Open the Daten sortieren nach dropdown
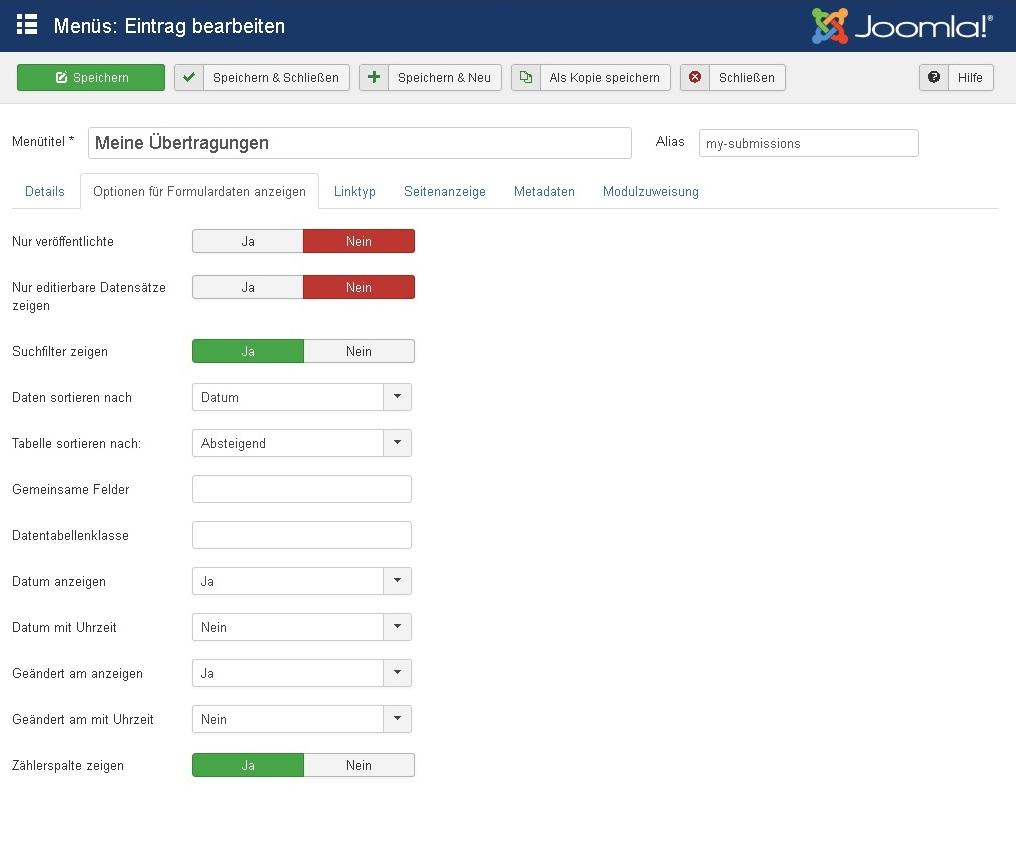Viewport: 1016px width, 858px height. tap(301, 397)
